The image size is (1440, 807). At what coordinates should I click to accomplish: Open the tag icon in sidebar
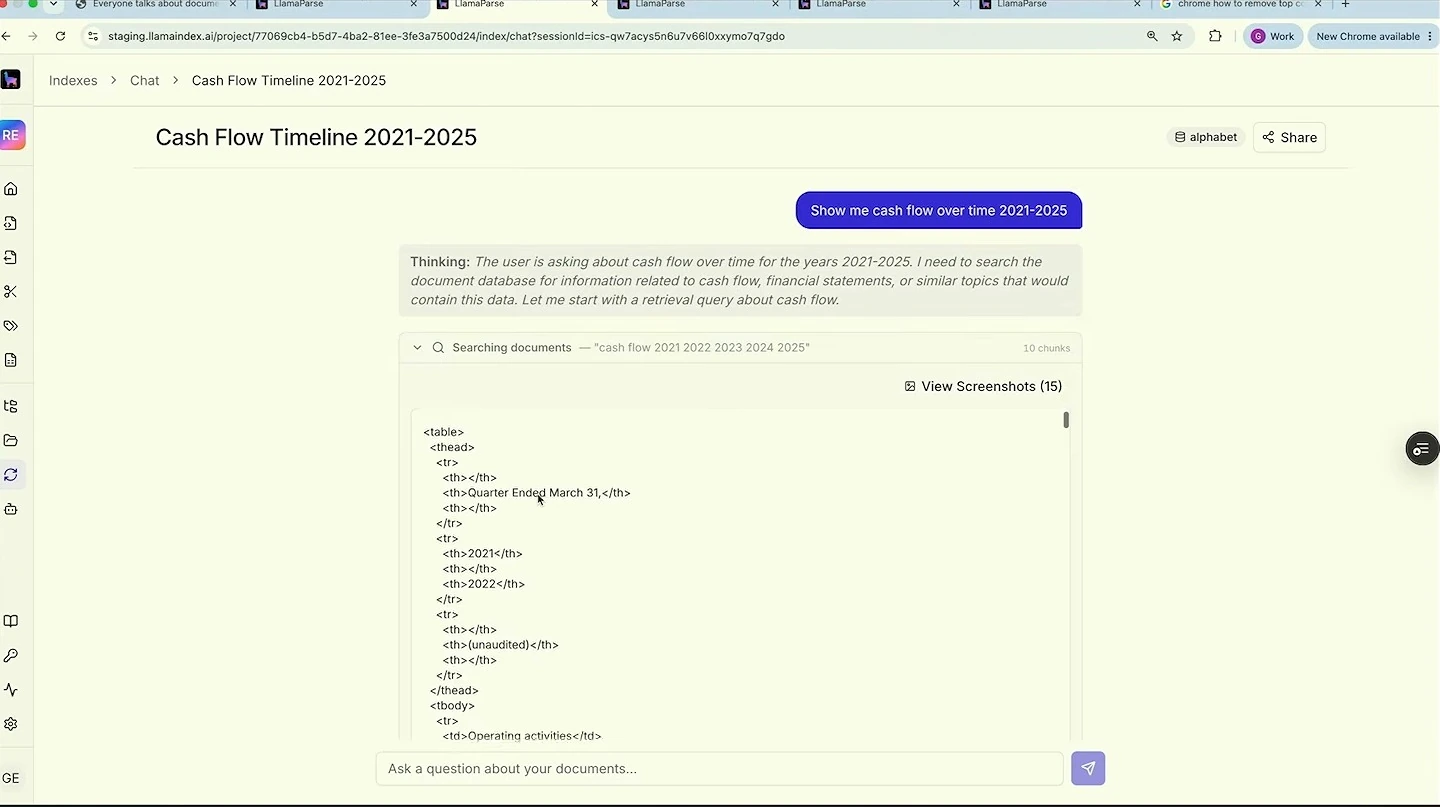[x=11, y=326]
